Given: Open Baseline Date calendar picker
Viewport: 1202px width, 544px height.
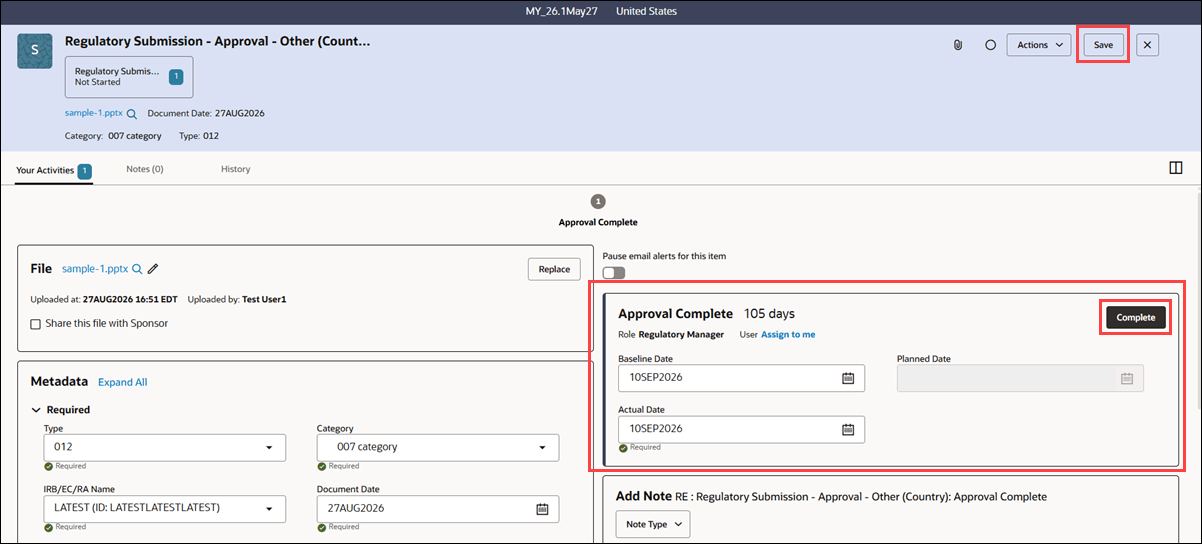Looking at the screenshot, I should pos(848,378).
